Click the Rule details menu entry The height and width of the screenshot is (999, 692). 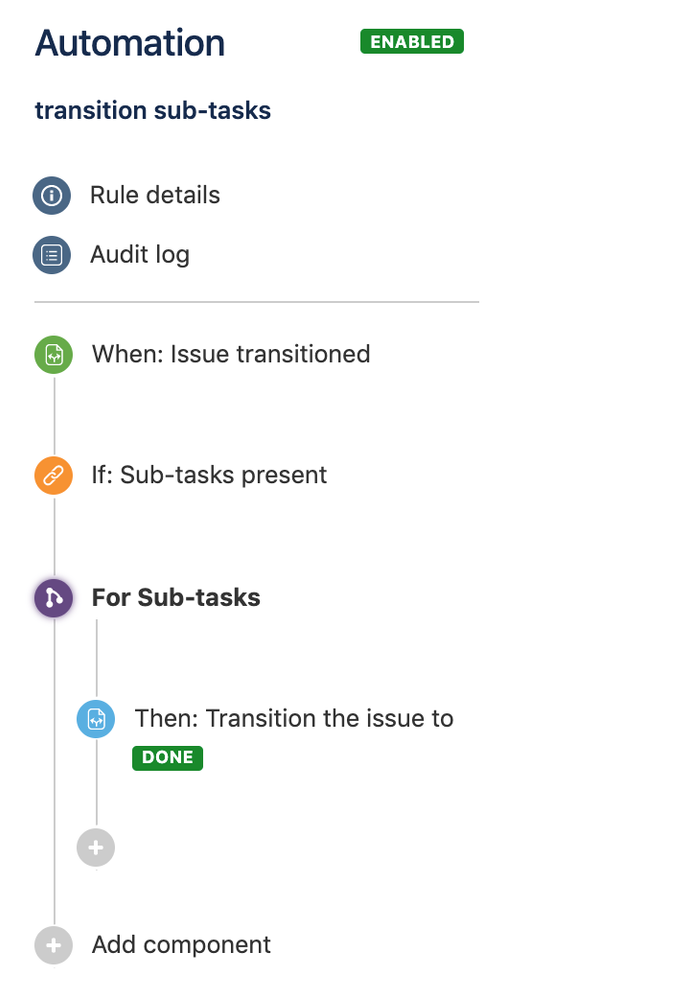coord(155,196)
